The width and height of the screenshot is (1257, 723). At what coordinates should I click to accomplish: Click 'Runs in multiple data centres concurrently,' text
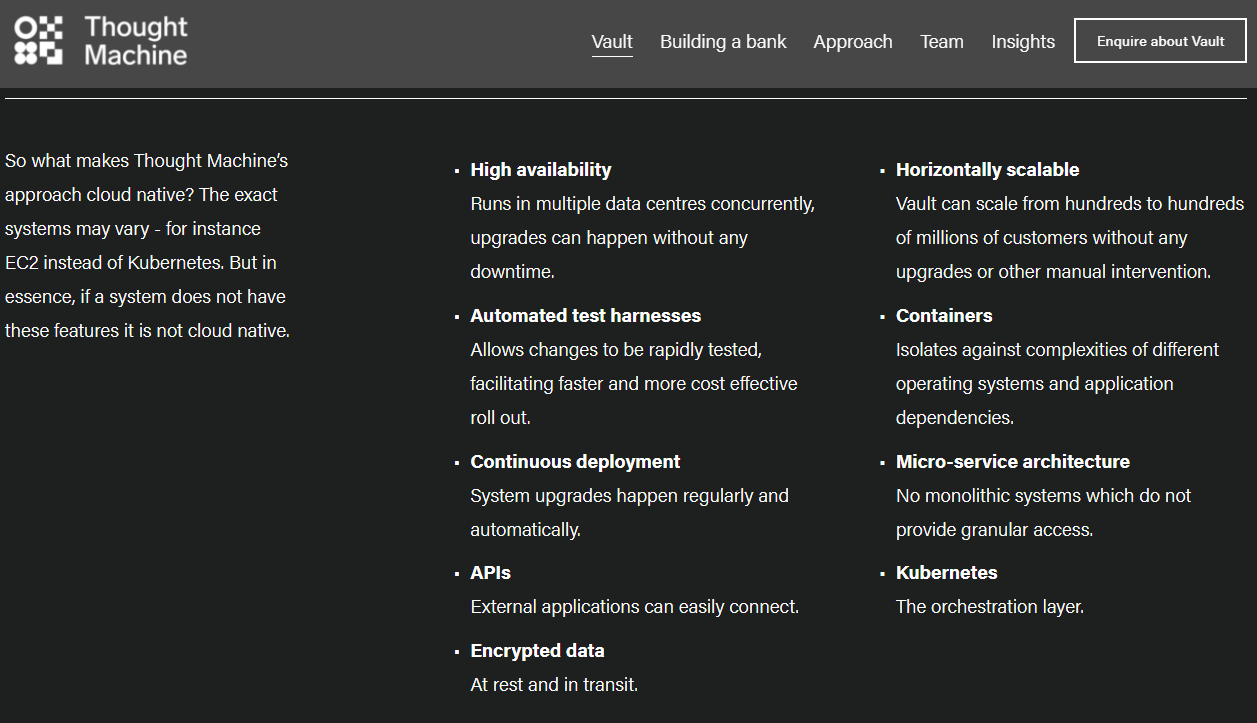[x=643, y=204]
